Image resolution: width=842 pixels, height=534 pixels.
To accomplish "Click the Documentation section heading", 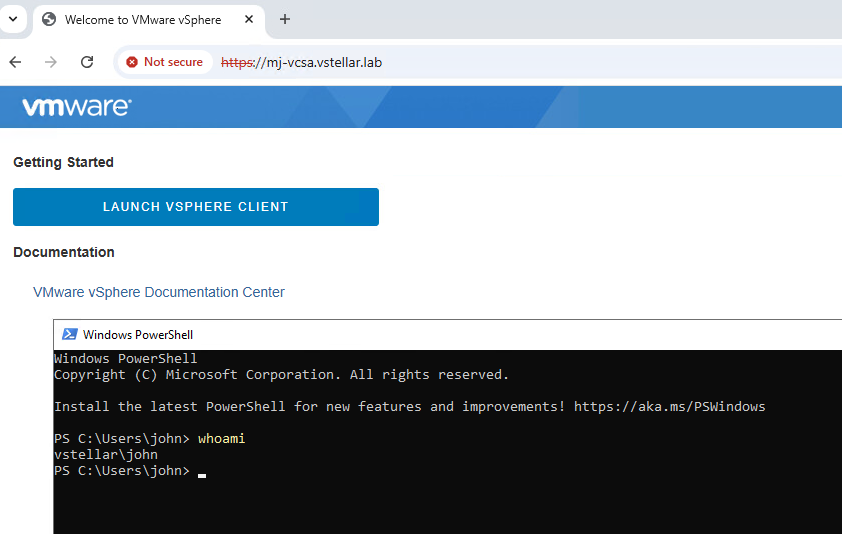I will click(64, 252).
